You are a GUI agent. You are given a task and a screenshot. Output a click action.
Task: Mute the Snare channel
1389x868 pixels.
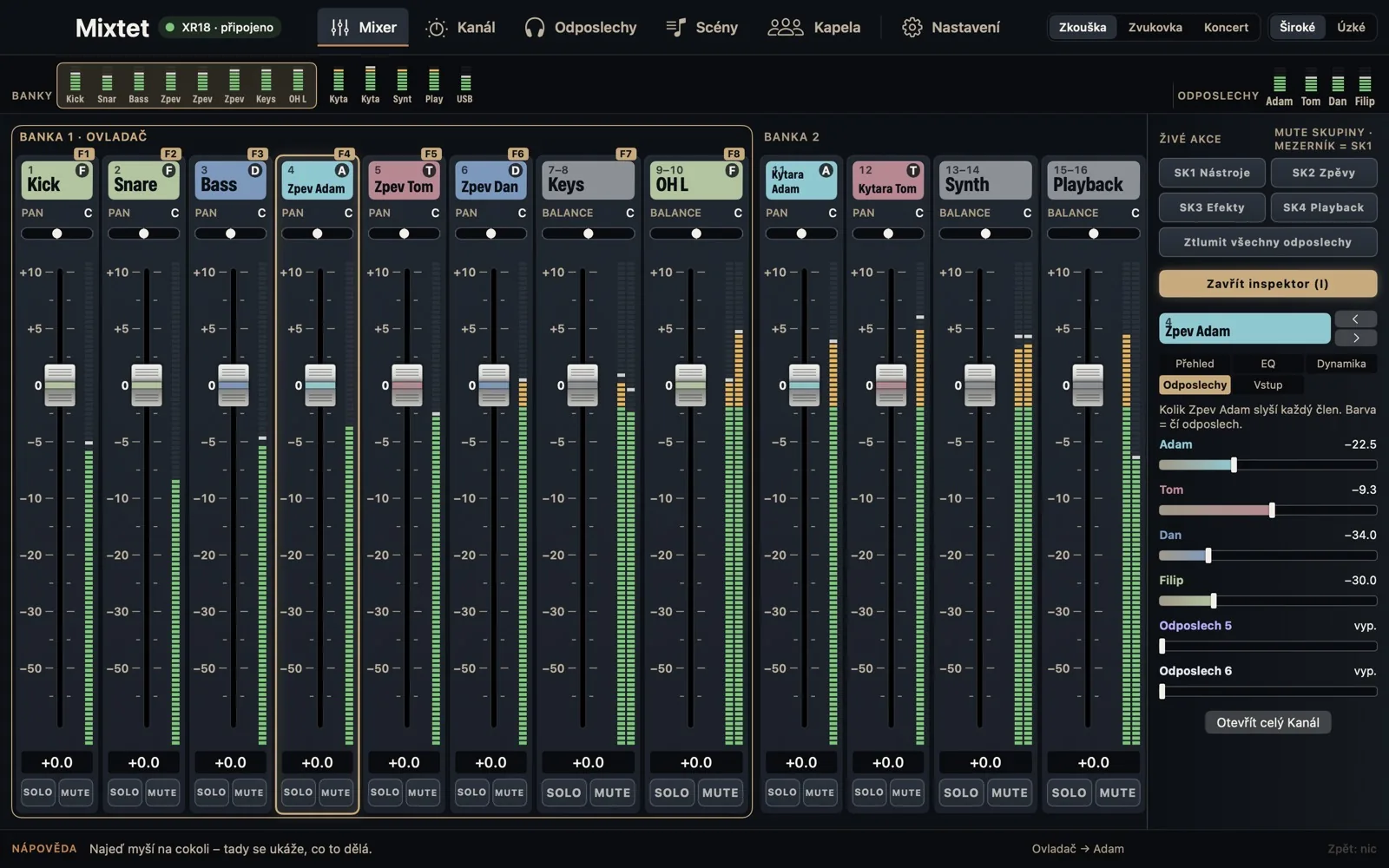tap(162, 792)
